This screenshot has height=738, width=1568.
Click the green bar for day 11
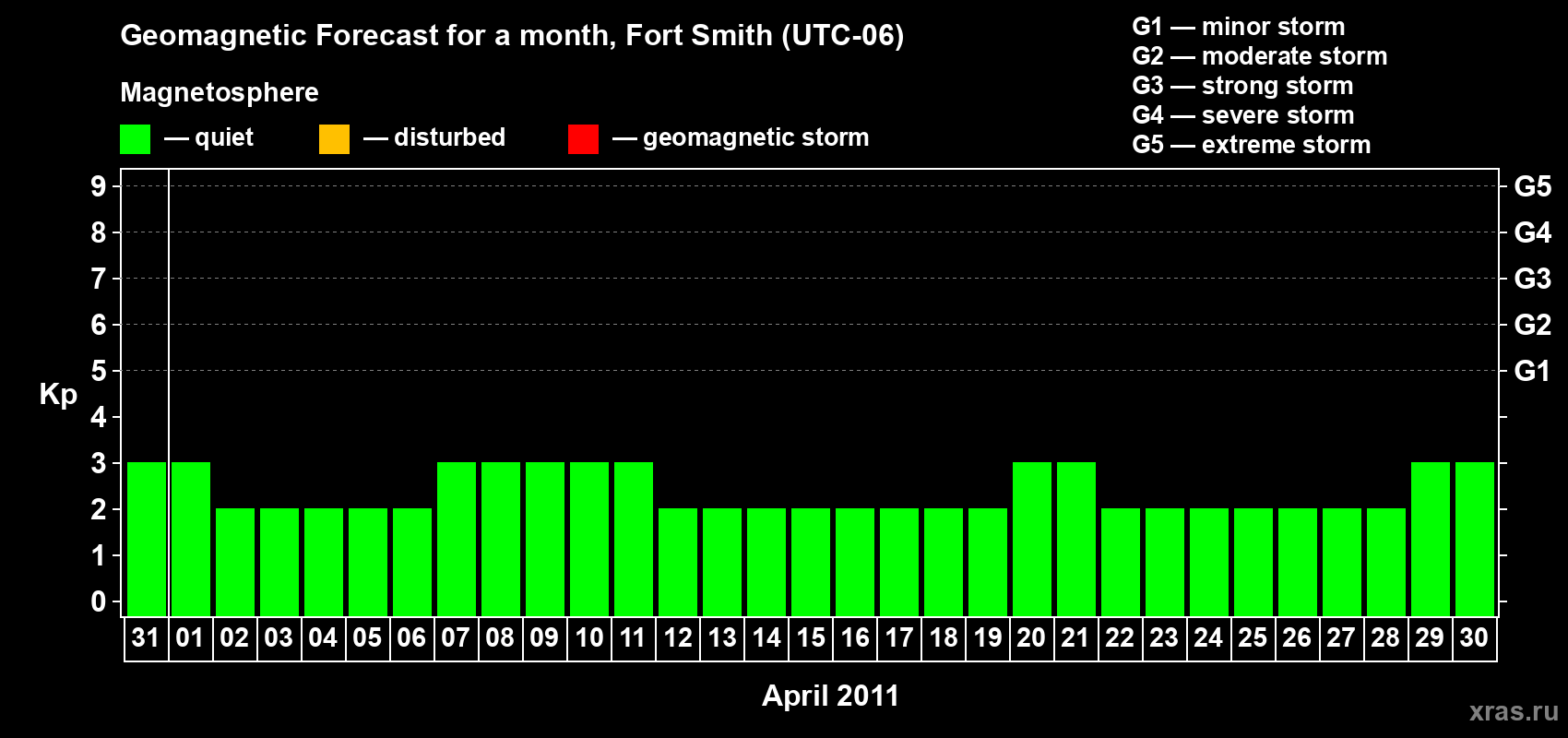point(634,539)
